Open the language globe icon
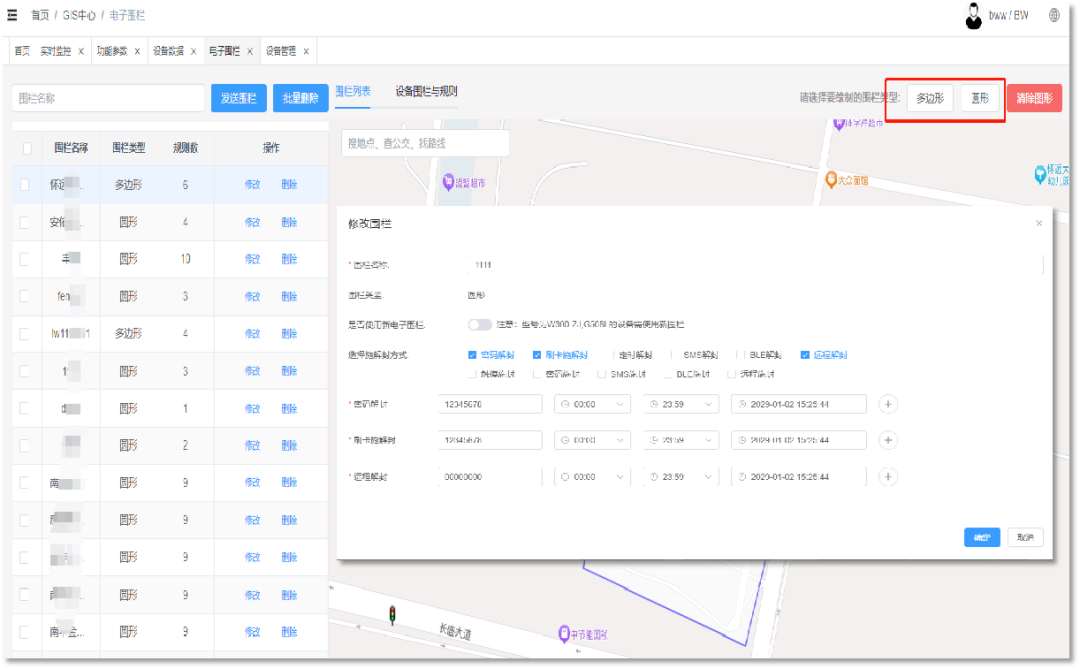The width and height of the screenshot is (1080, 669). [x=1054, y=14]
